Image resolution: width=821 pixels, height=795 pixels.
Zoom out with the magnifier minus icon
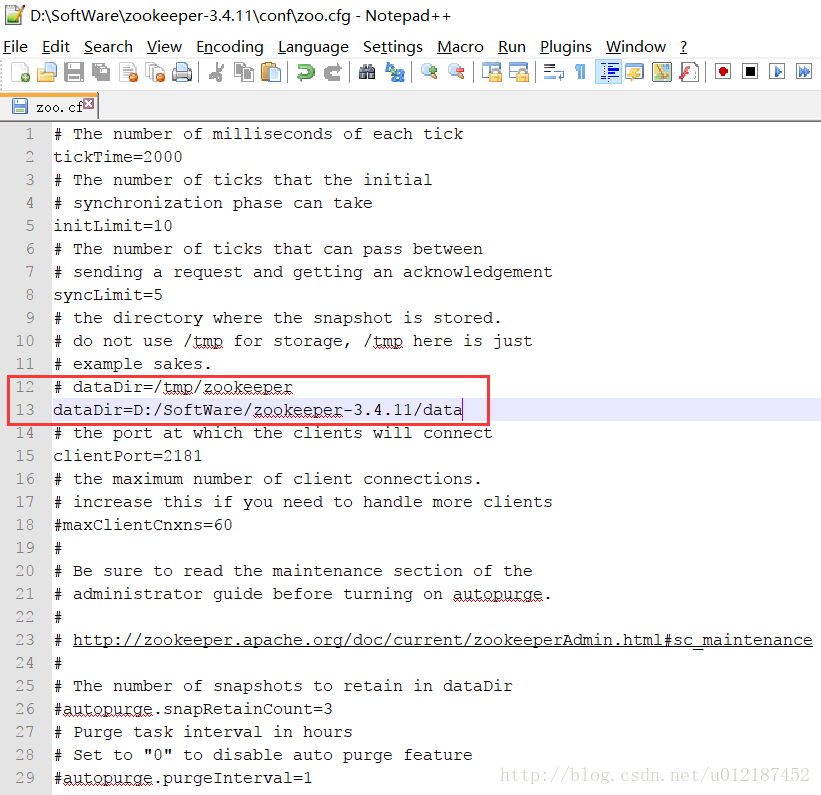pos(457,72)
